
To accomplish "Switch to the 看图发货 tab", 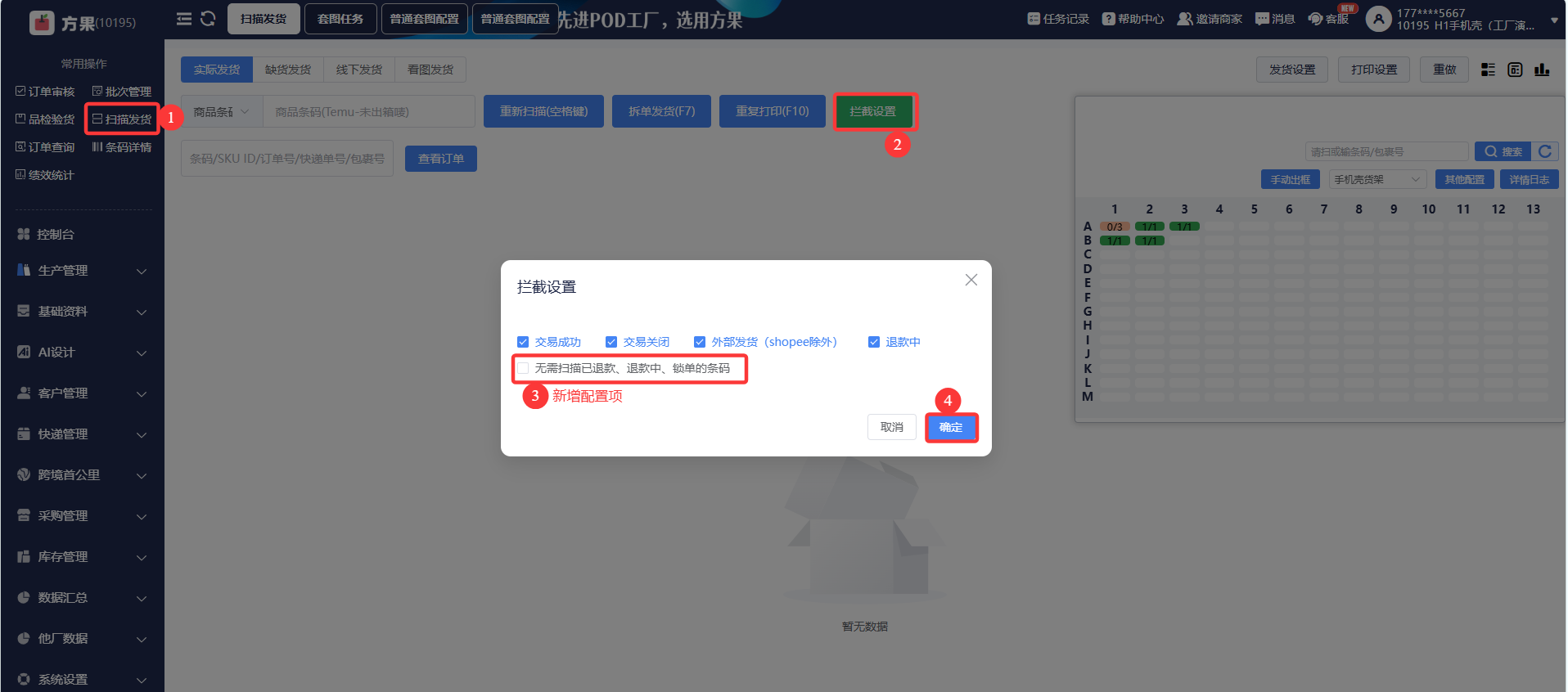I will tap(430, 70).
